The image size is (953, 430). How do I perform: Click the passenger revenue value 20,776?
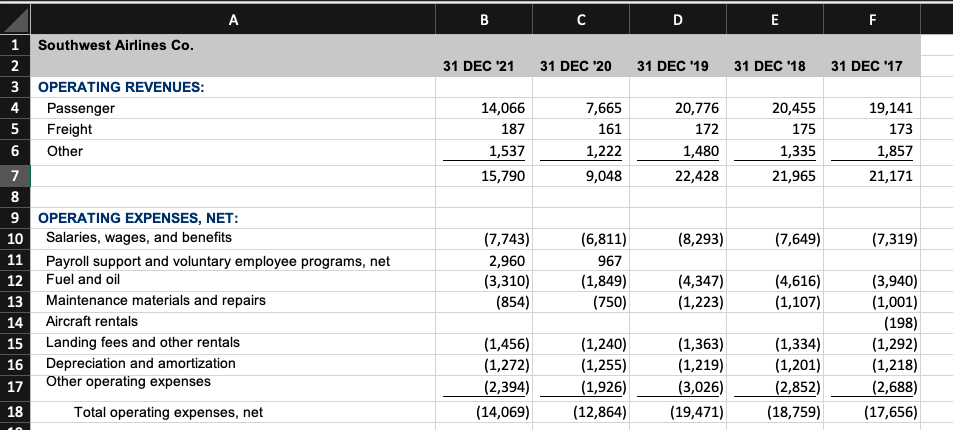697,108
